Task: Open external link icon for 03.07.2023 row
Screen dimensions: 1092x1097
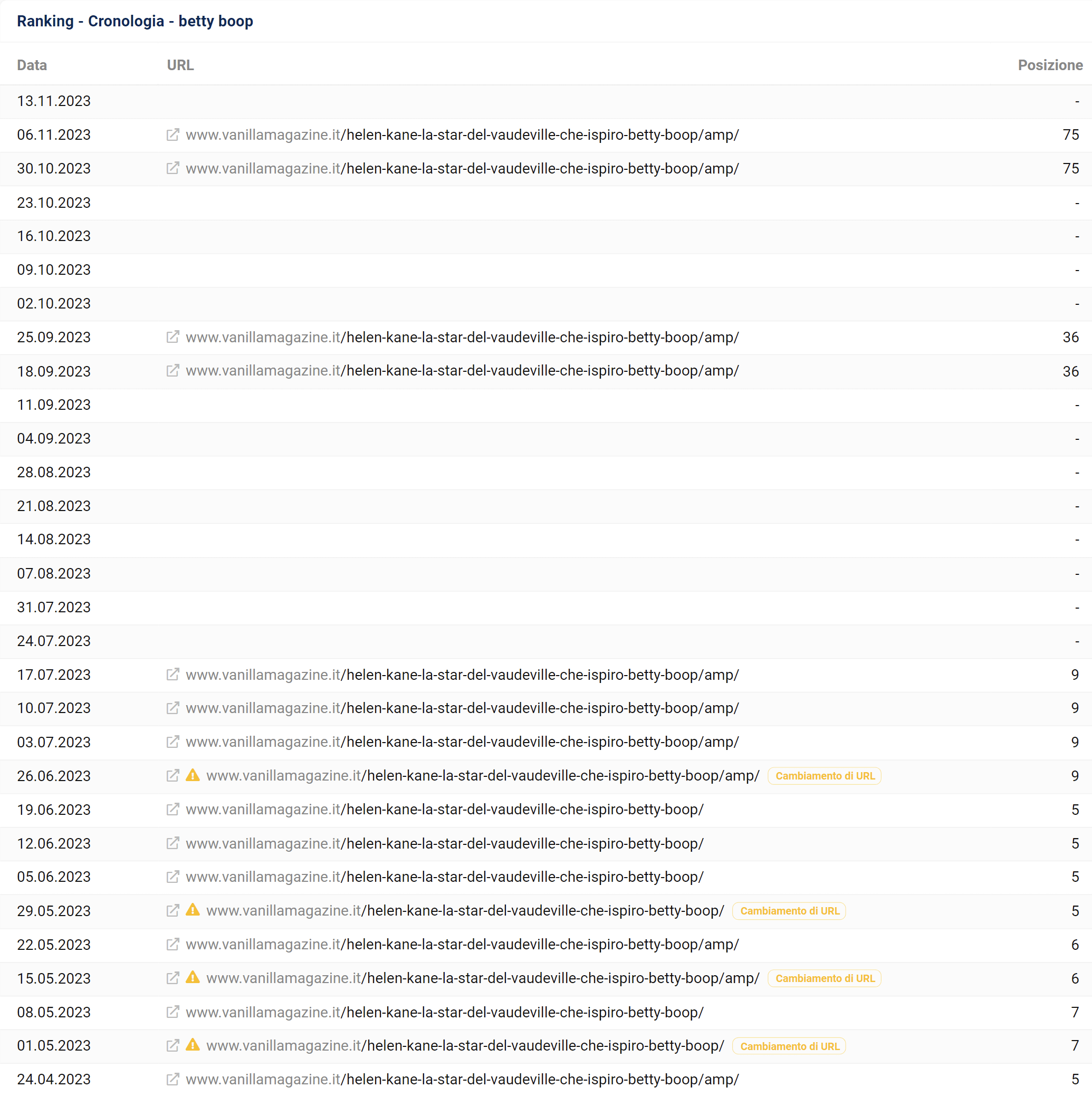Action: click(173, 742)
